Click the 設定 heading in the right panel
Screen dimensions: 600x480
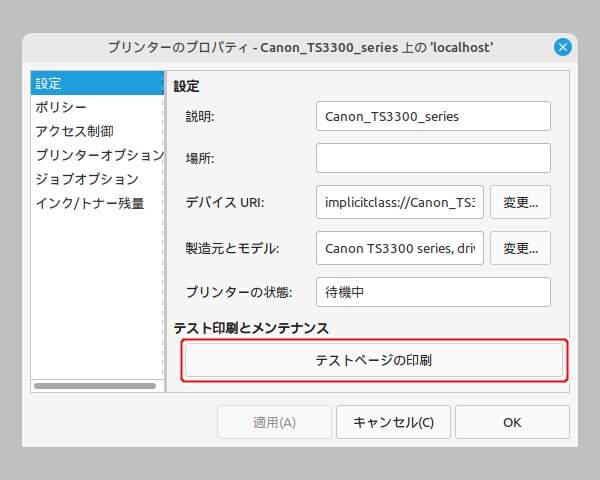(x=186, y=86)
